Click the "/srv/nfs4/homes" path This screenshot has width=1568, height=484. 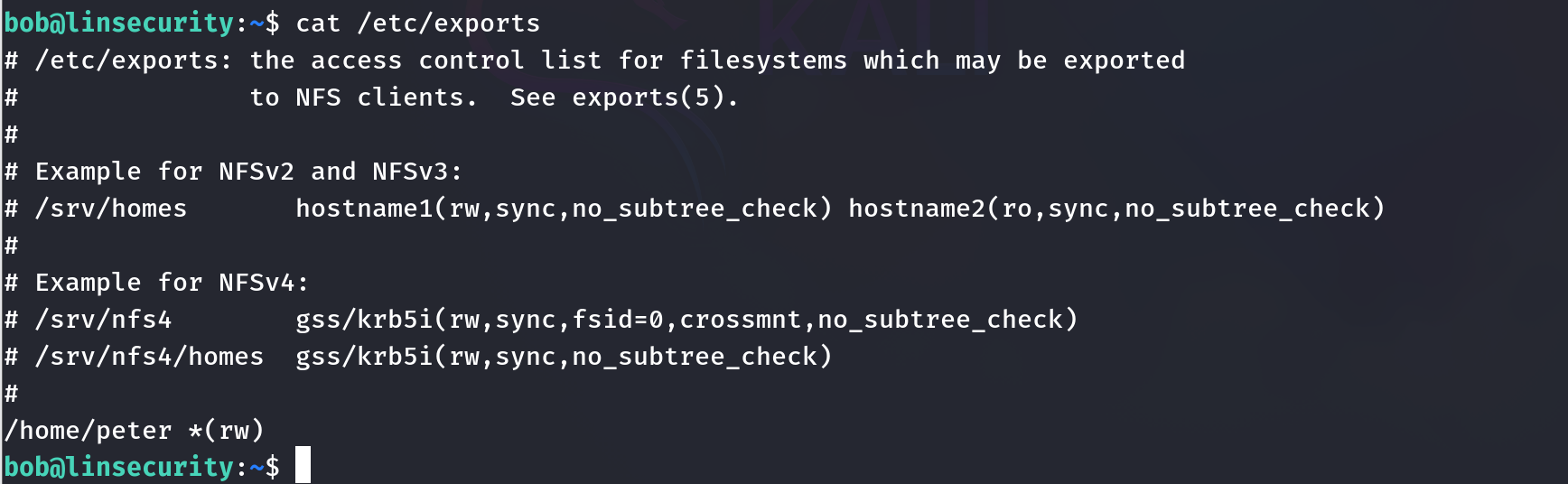click(x=149, y=357)
